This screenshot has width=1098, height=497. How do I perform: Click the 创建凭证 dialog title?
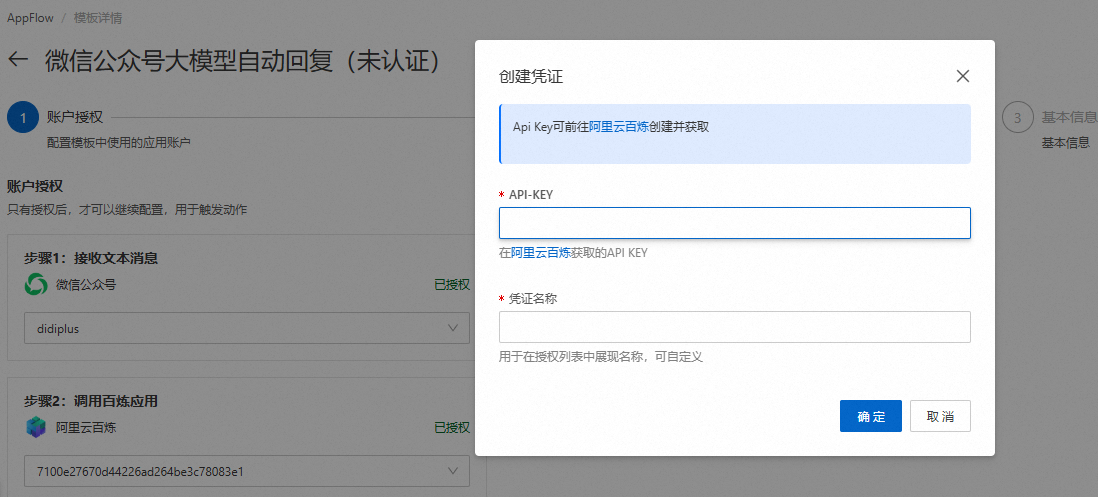point(531,77)
